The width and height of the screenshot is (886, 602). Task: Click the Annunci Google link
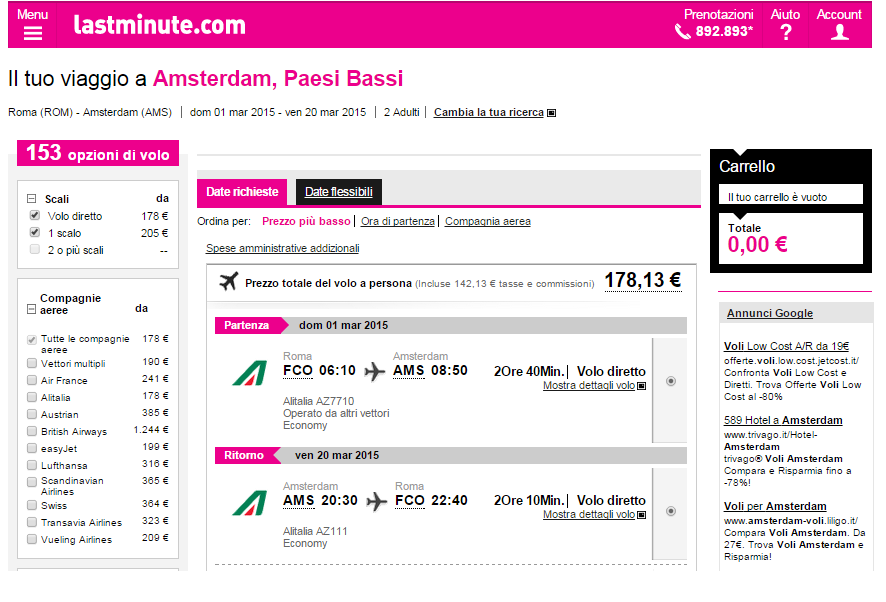point(770,313)
